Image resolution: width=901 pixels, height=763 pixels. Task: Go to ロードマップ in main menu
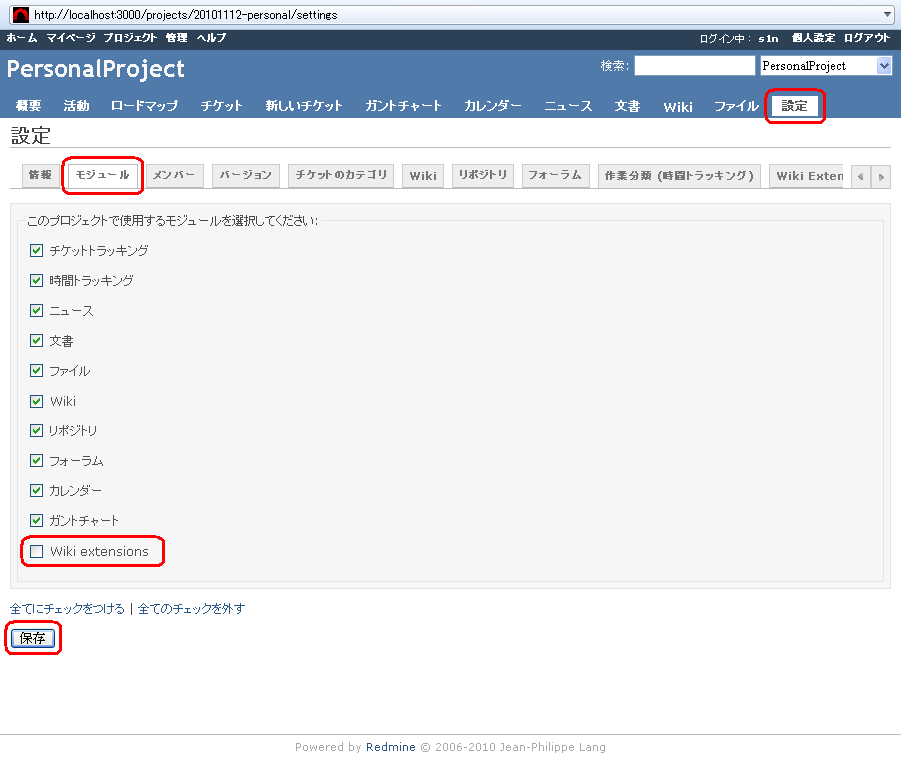144,106
